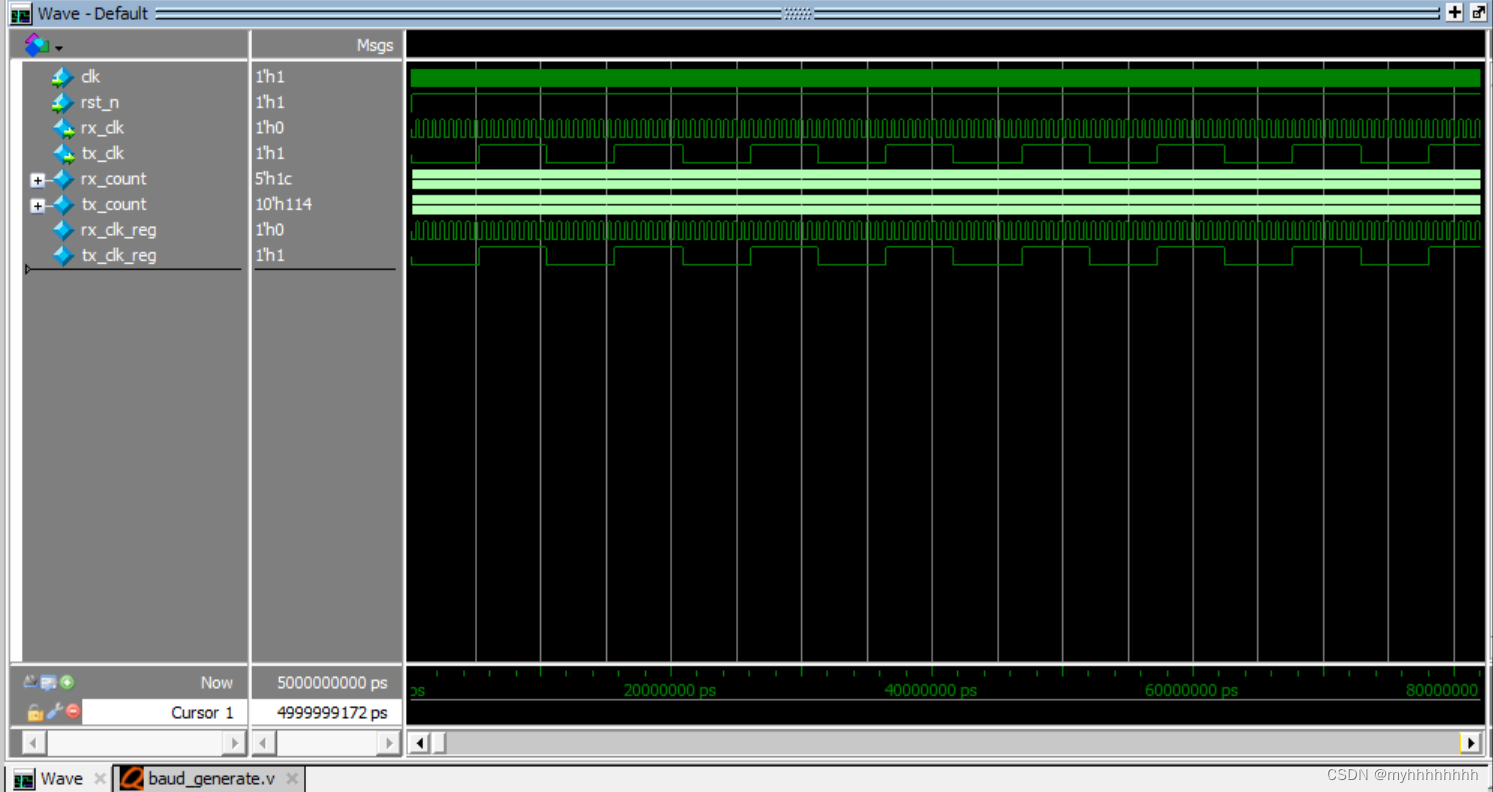Select the tx_clk signal icon
Screen dimensions: 1493x792
click(63, 154)
